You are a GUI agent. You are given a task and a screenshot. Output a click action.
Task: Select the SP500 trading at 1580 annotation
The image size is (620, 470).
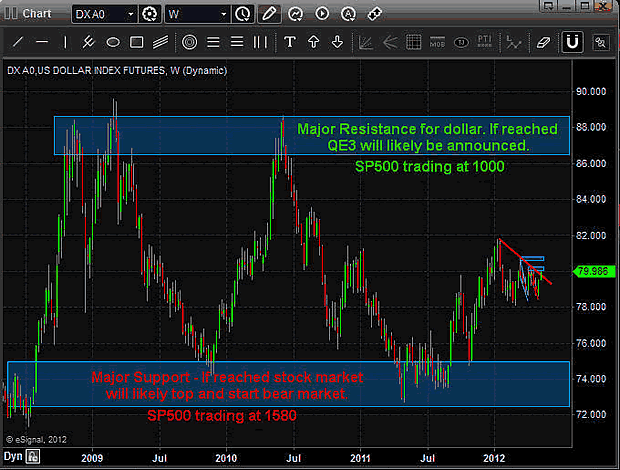[222, 415]
